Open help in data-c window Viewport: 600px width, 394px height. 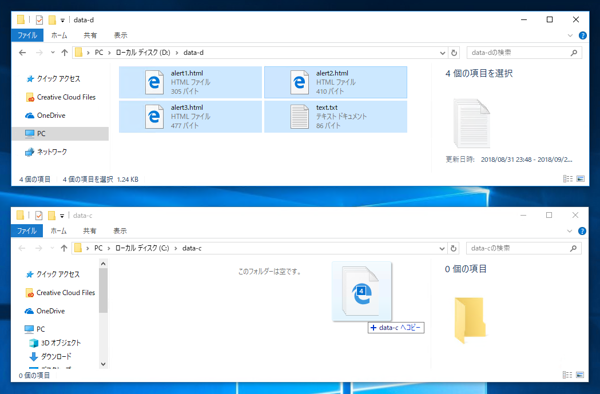click(x=582, y=231)
